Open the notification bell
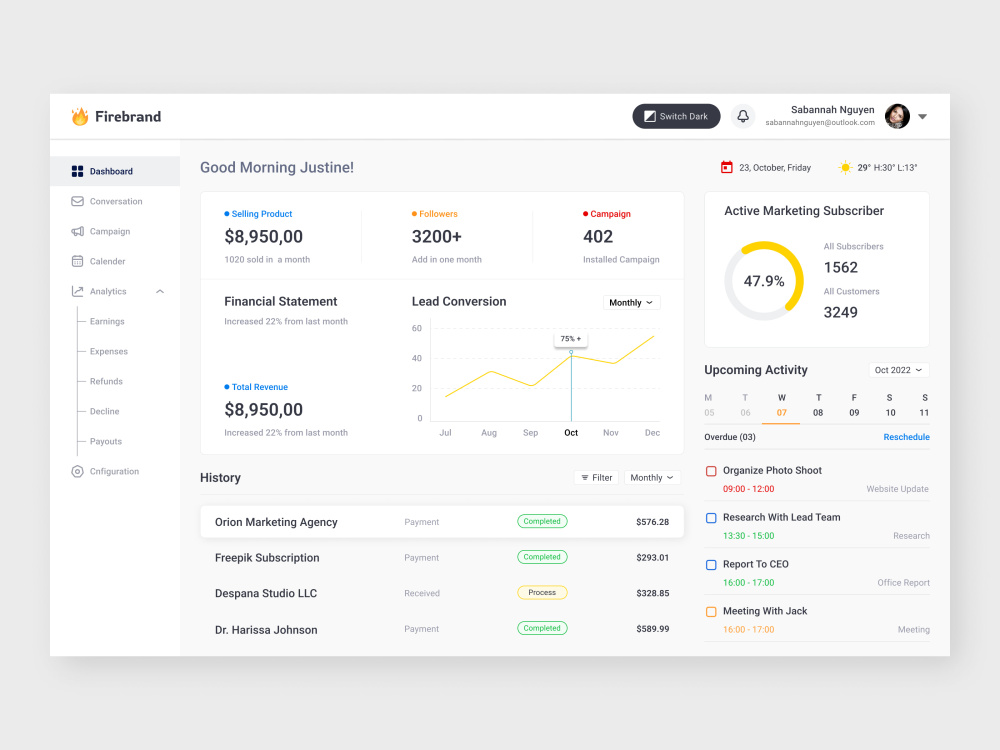Viewport: 1000px width, 750px height. [743, 116]
